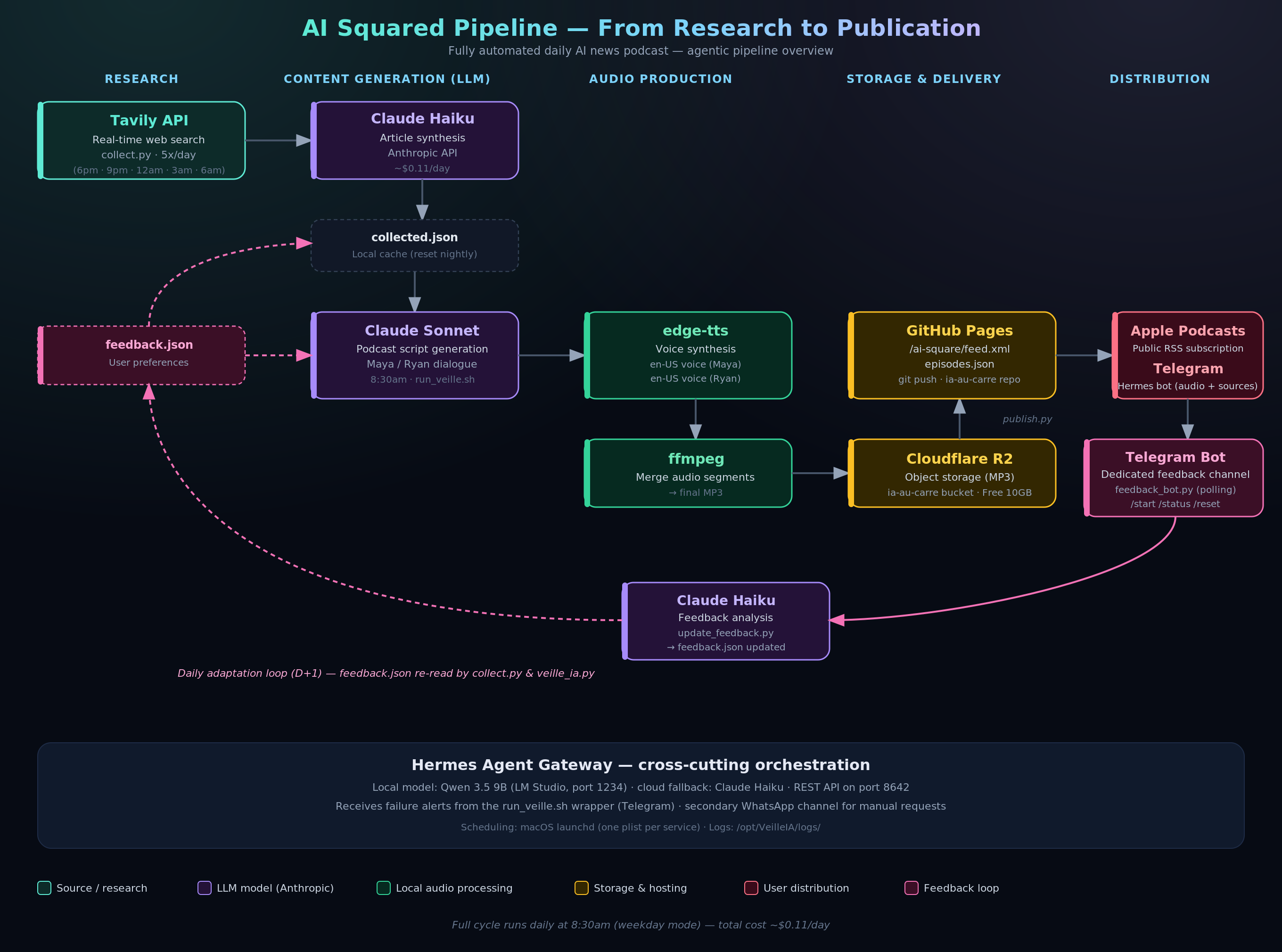The image size is (1282, 952).
Task: Click 'en-US voice (Ryan)' text
Action: click(x=696, y=378)
